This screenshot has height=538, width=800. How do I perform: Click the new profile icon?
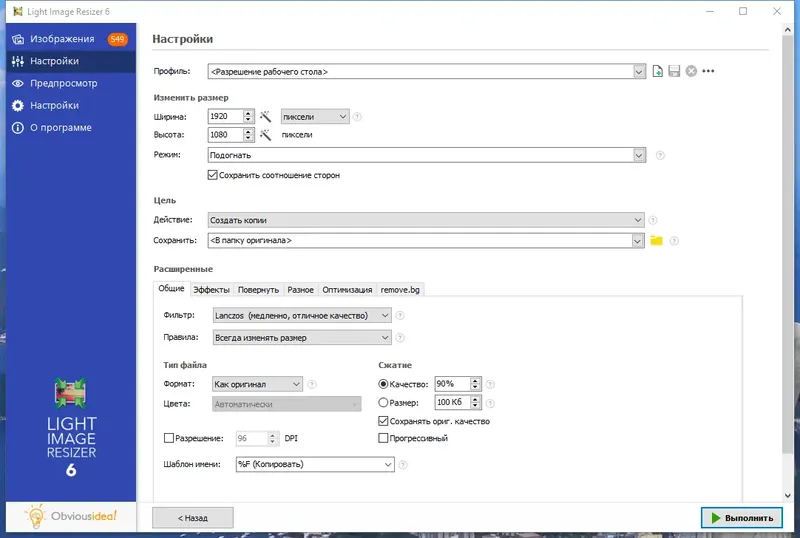point(658,71)
